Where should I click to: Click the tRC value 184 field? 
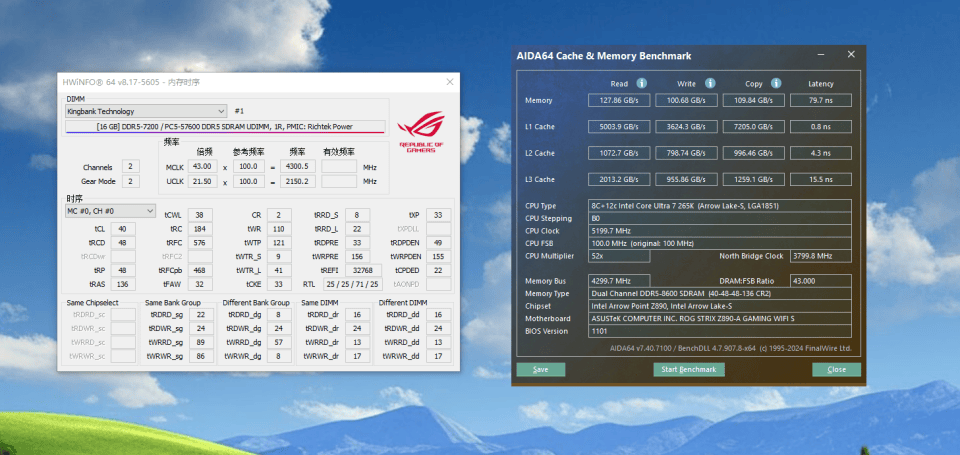[200, 229]
